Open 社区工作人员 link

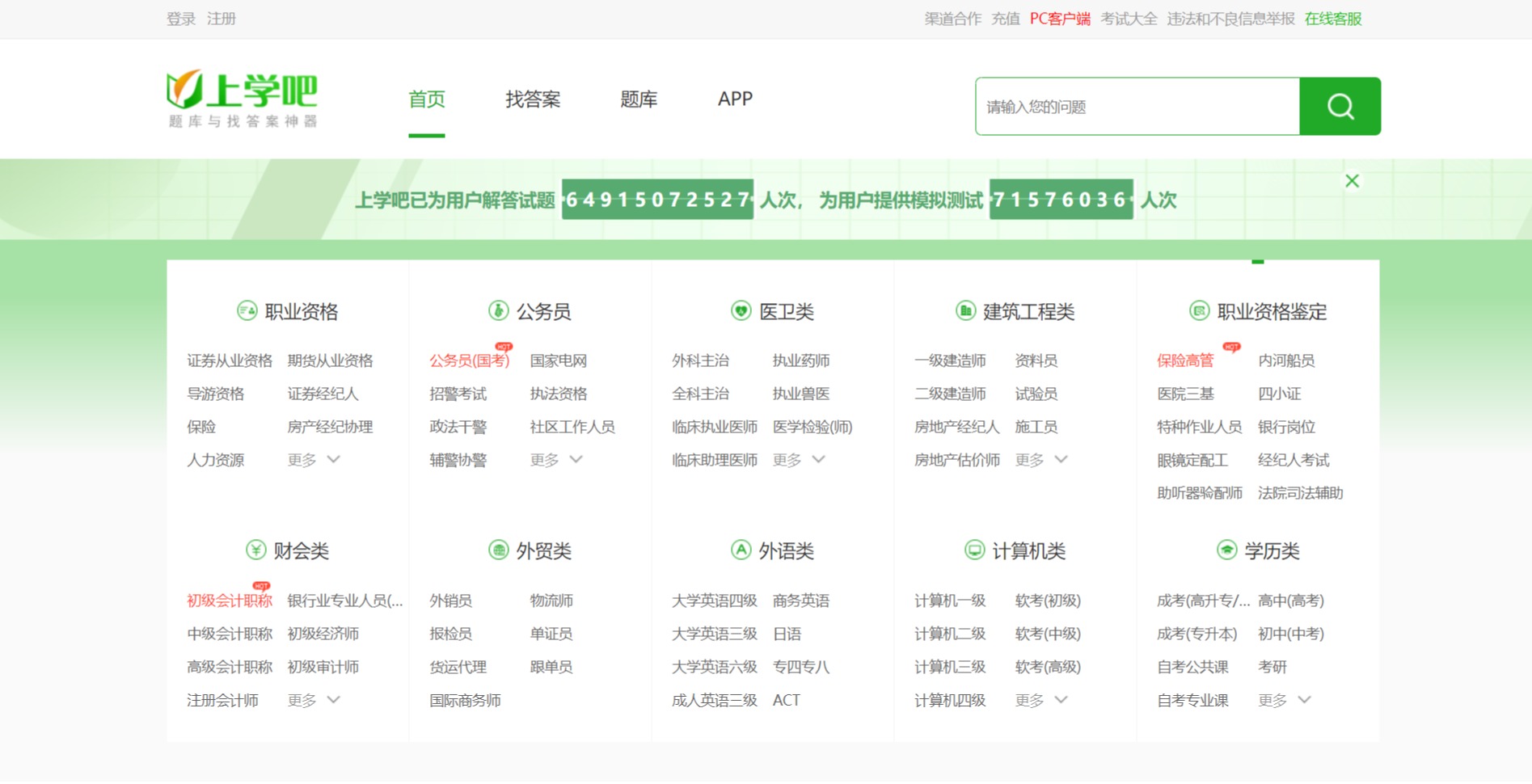coord(572,427)
